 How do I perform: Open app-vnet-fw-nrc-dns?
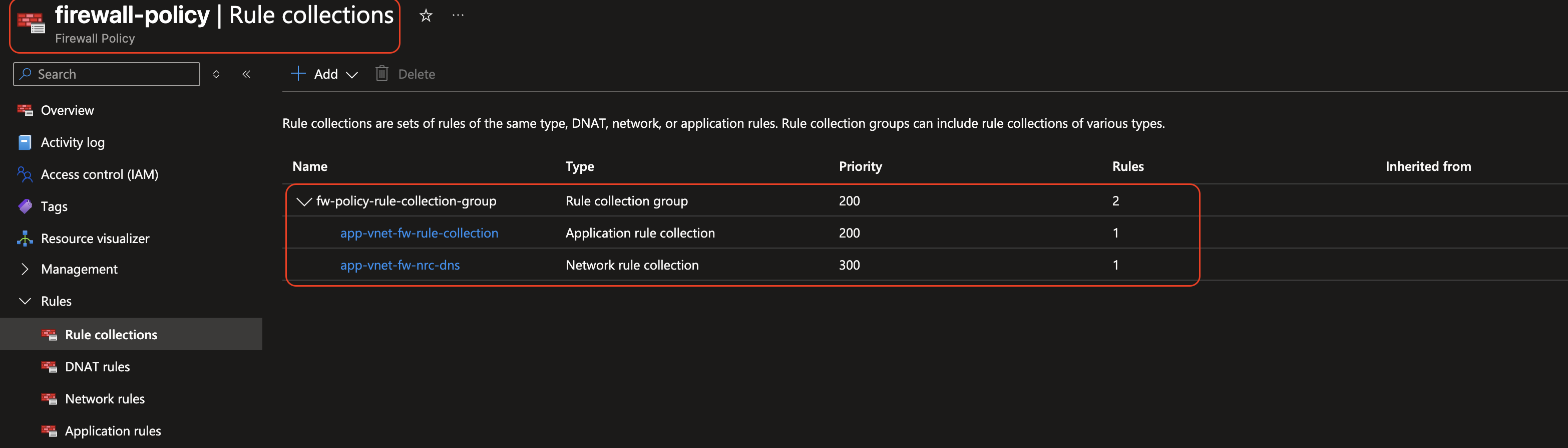[400, 265]
